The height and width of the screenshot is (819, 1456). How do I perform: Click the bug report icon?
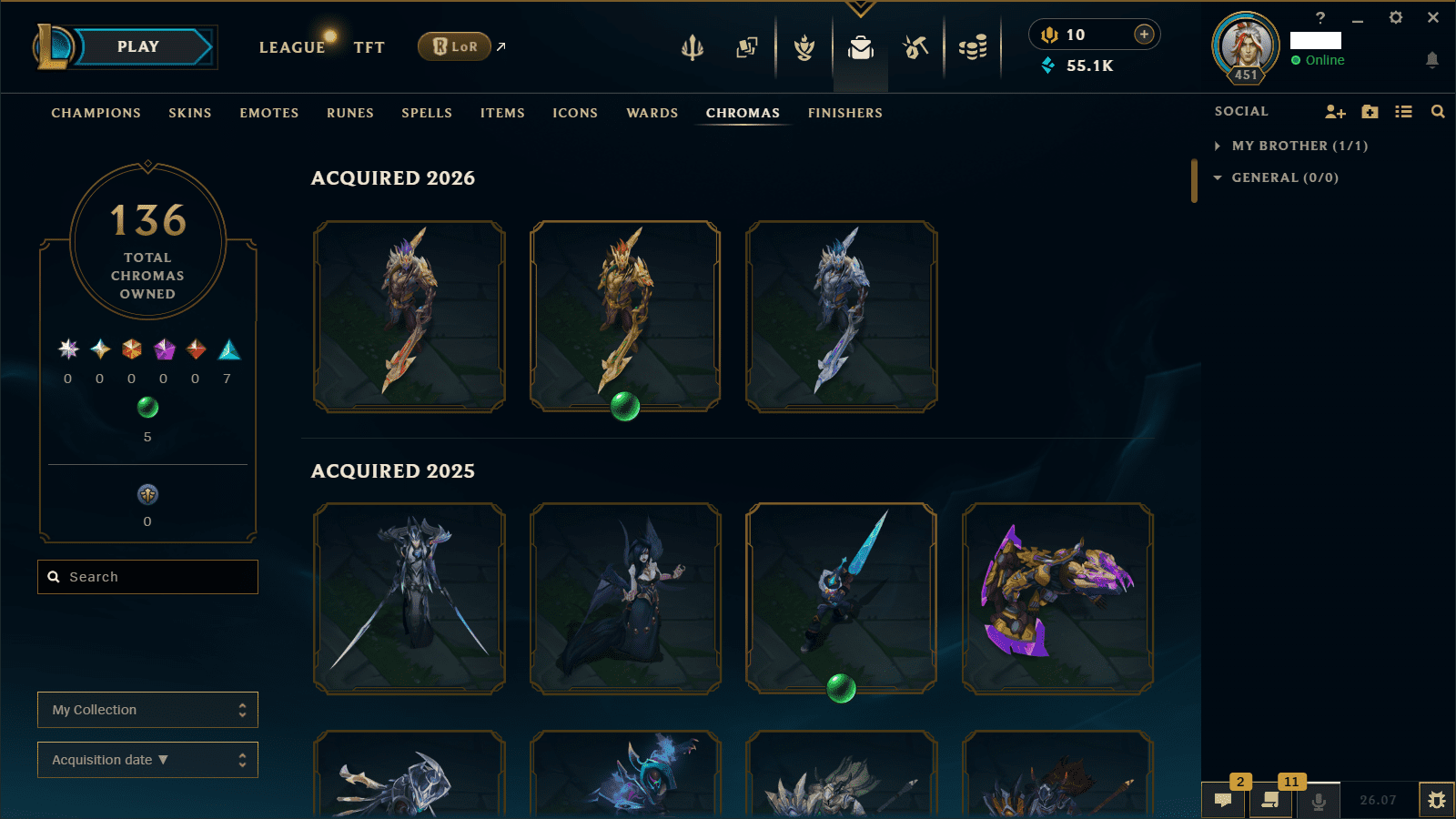click(1437, 801)
